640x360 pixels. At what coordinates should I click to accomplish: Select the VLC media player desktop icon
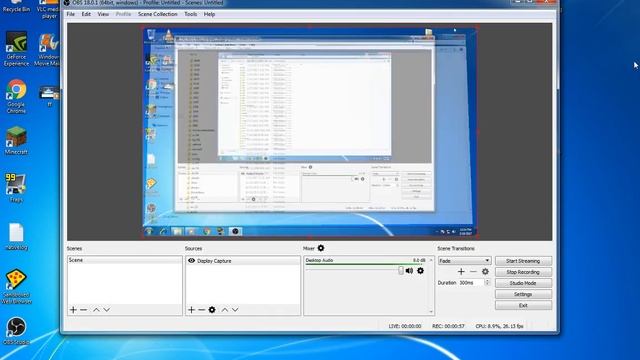coord(48,10)
